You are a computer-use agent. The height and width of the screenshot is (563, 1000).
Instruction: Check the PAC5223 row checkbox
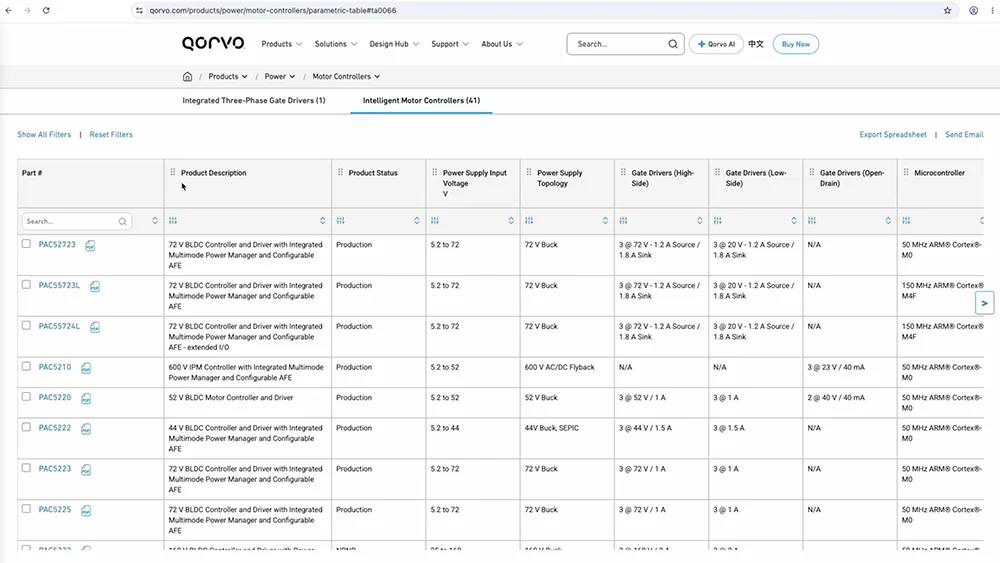click(x=26, y=468)
